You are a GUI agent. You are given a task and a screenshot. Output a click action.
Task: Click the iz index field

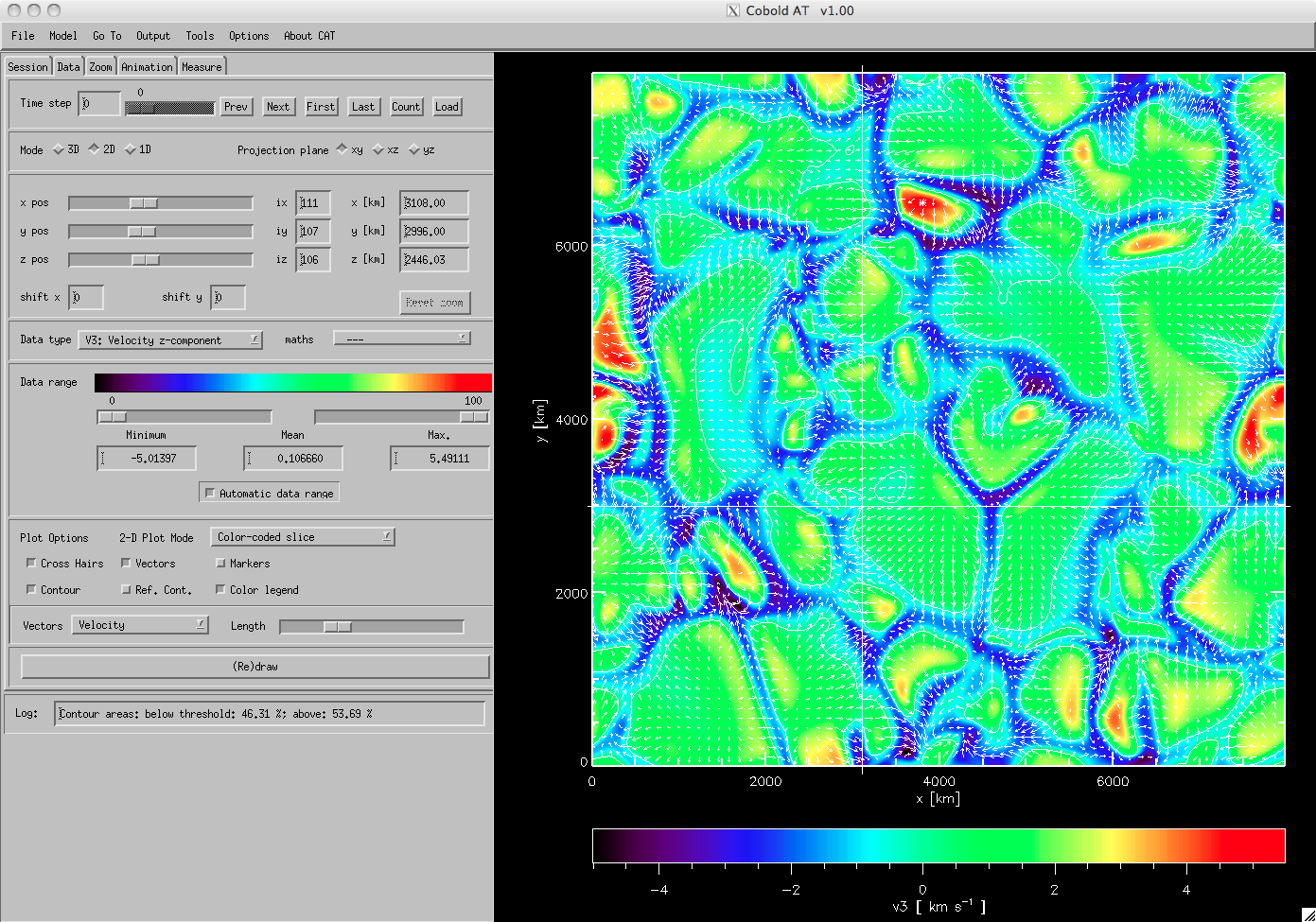point(313,259)
